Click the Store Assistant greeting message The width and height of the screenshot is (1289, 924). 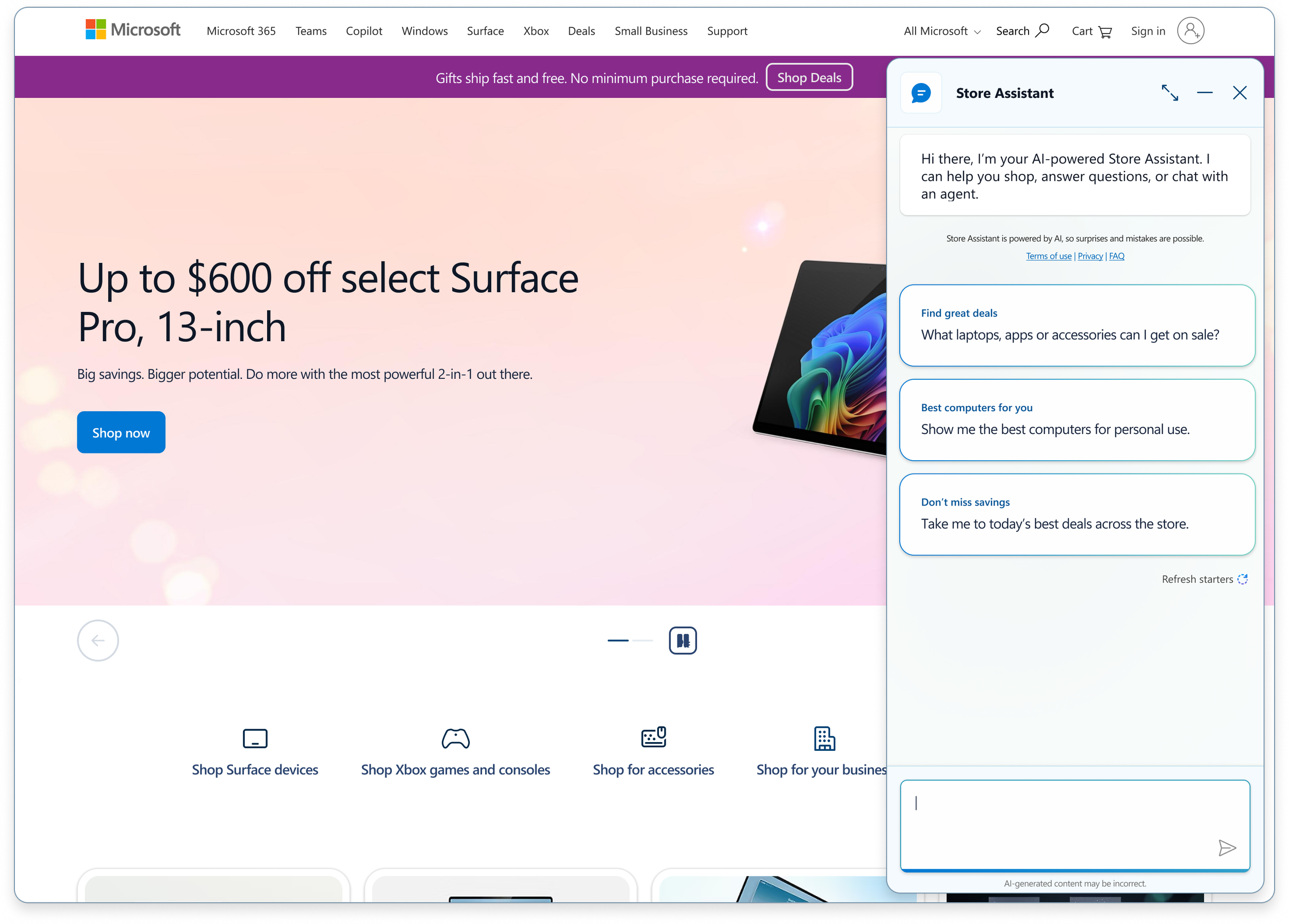tap(1075, 176)
